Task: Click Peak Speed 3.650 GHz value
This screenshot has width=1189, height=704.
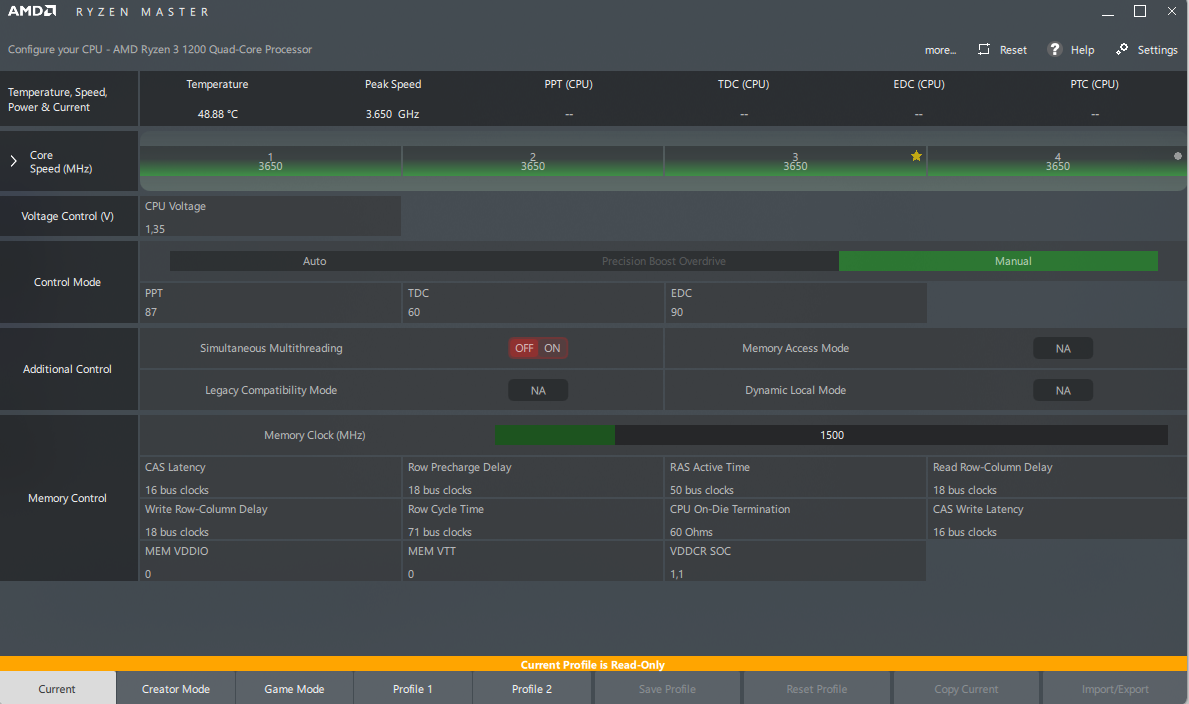Action: point(392,114)
